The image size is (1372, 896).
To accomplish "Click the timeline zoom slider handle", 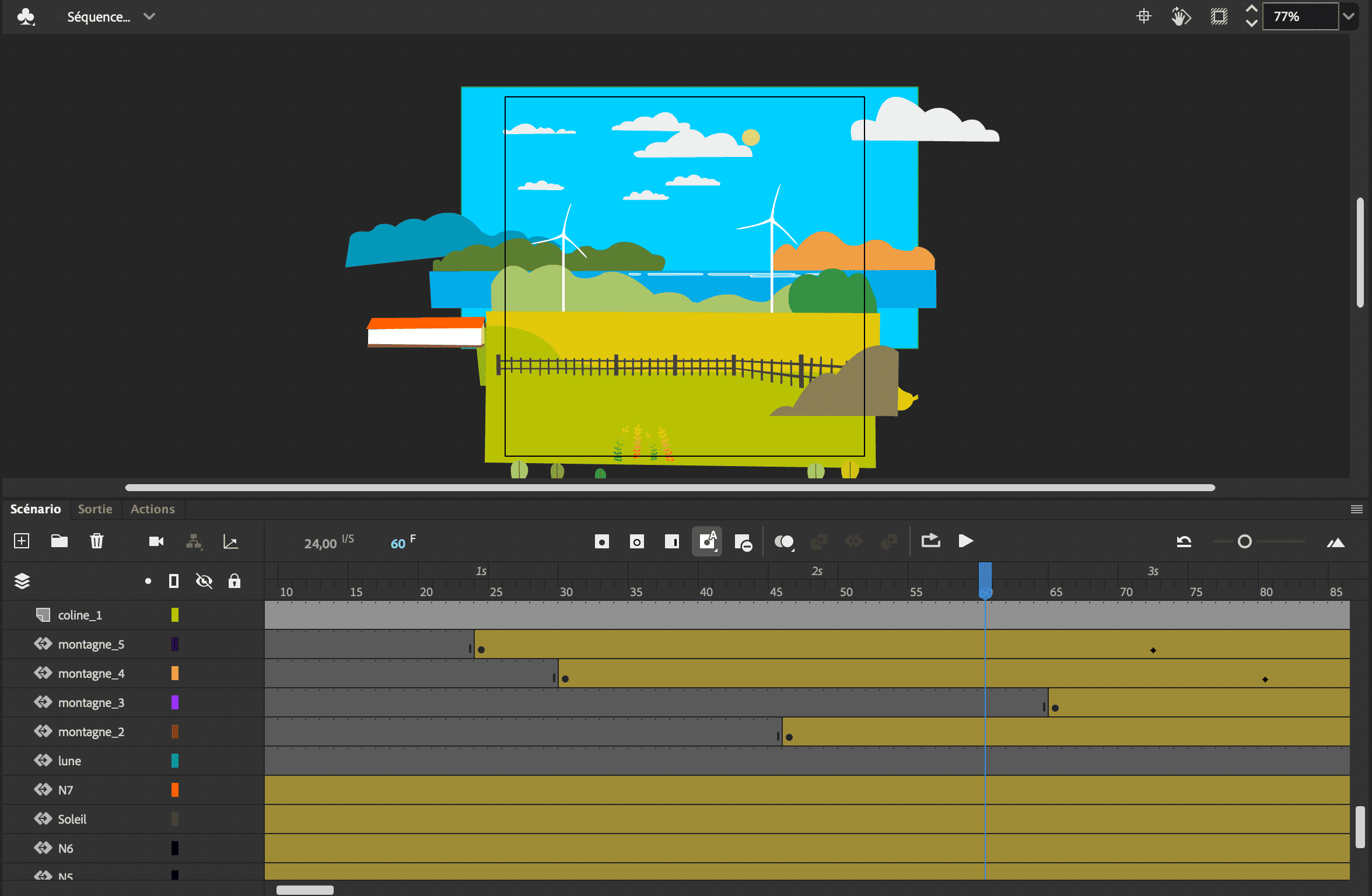I will 1244,541.
